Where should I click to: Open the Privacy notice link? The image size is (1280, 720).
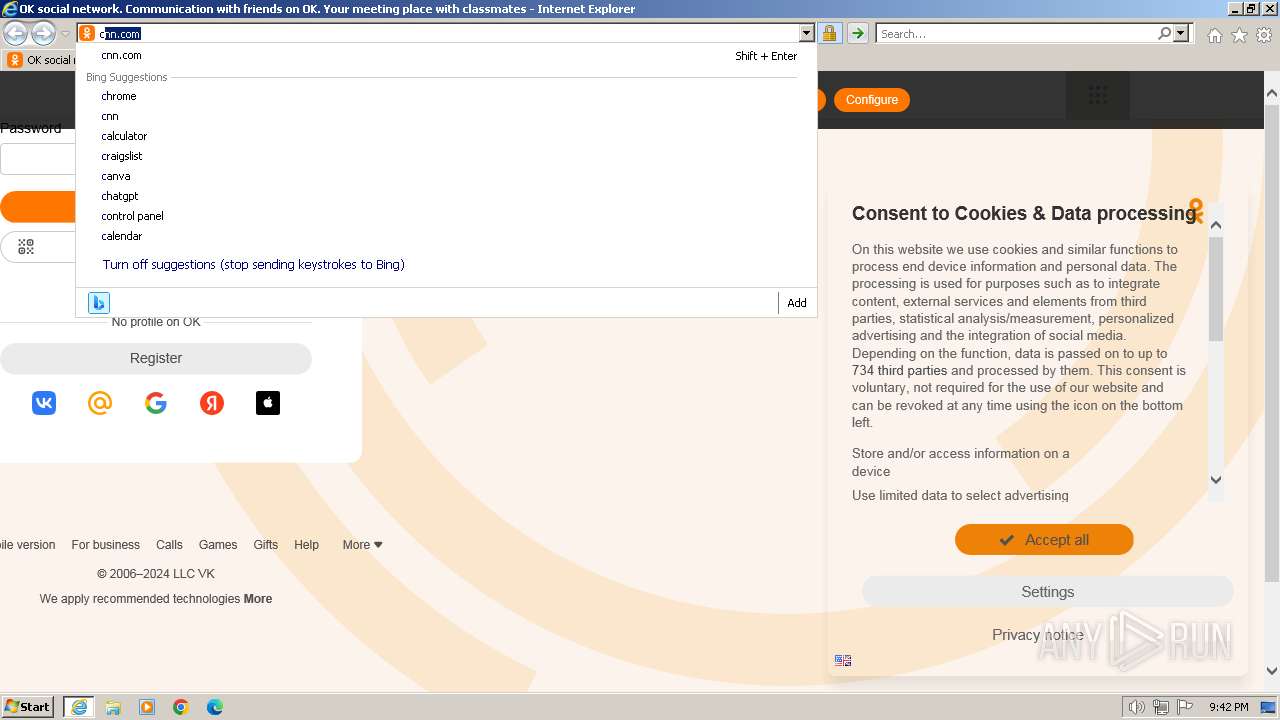(x=1038, y=635)
